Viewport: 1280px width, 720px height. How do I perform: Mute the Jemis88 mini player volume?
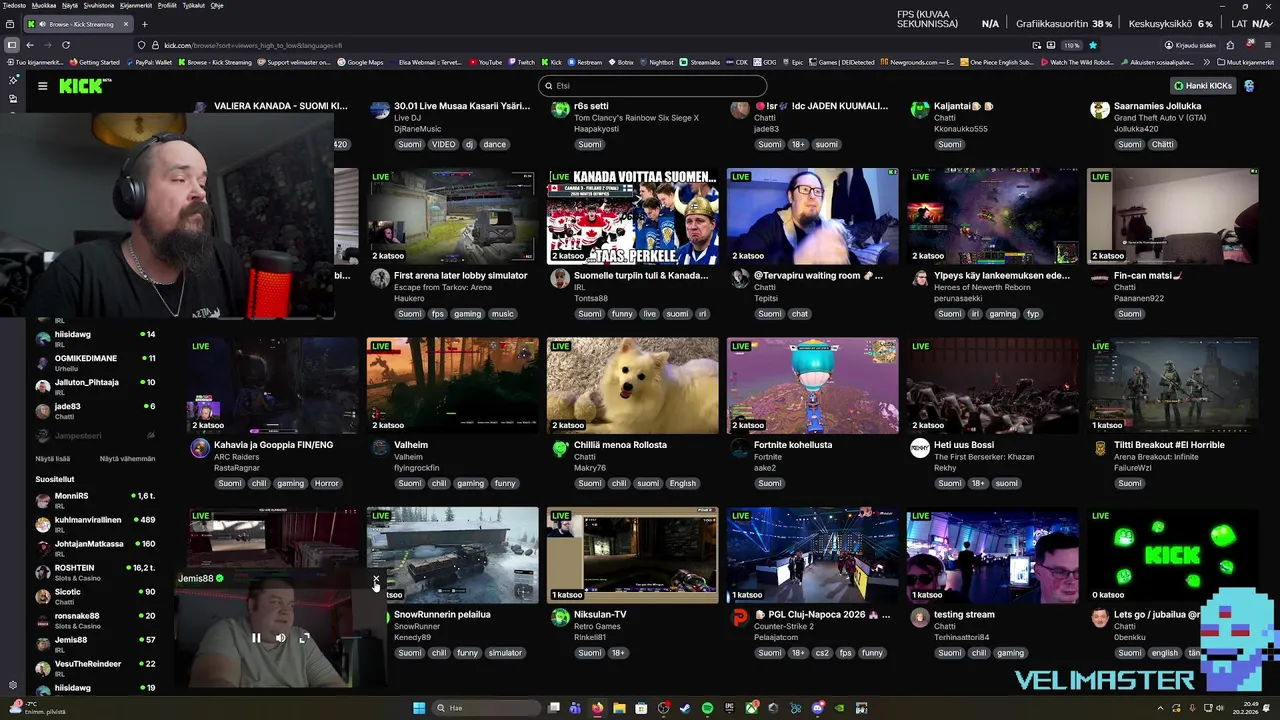pos(280,638)
